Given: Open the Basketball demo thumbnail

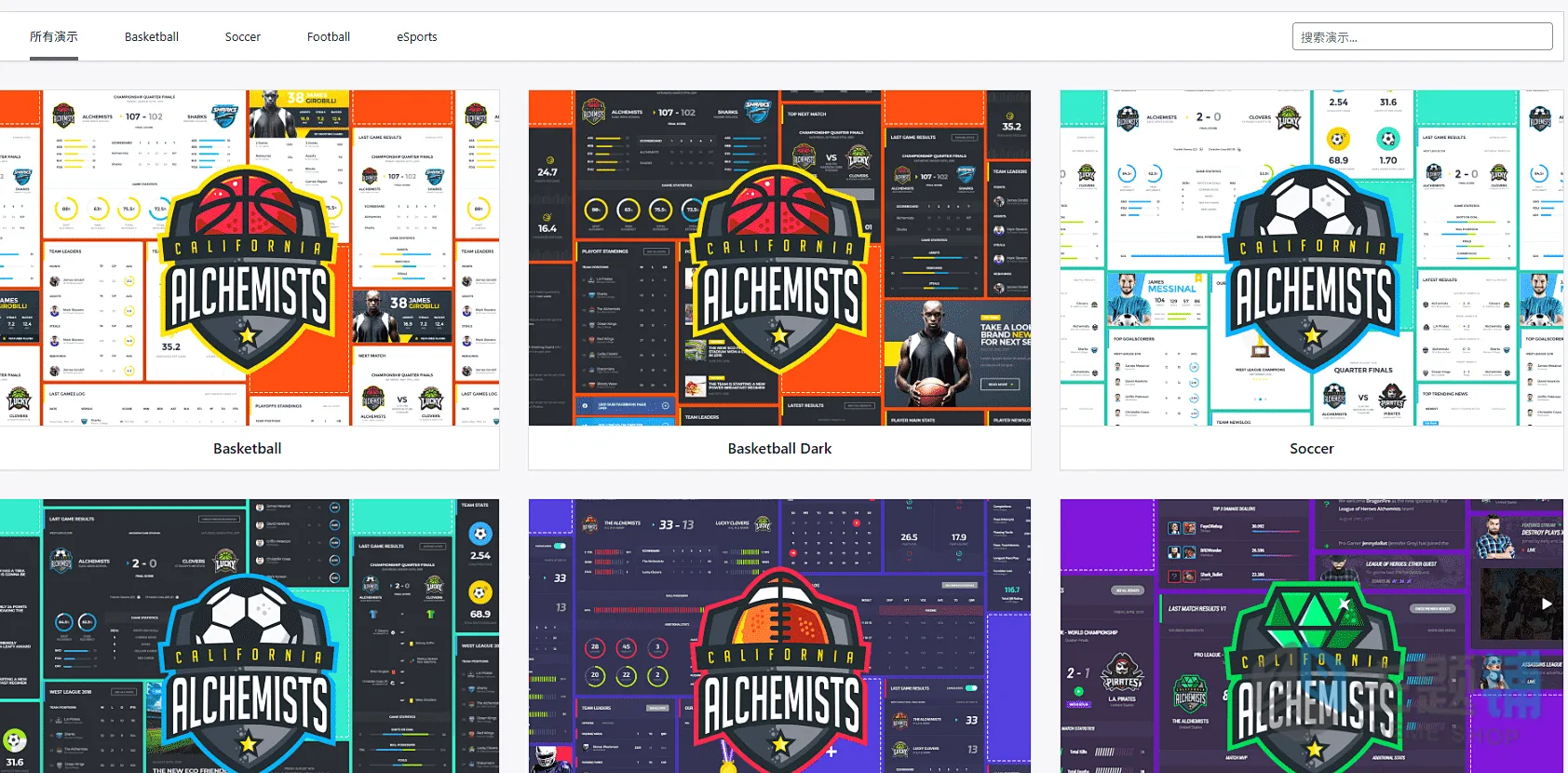Looking at the screenshot, I should pos(249,258).
